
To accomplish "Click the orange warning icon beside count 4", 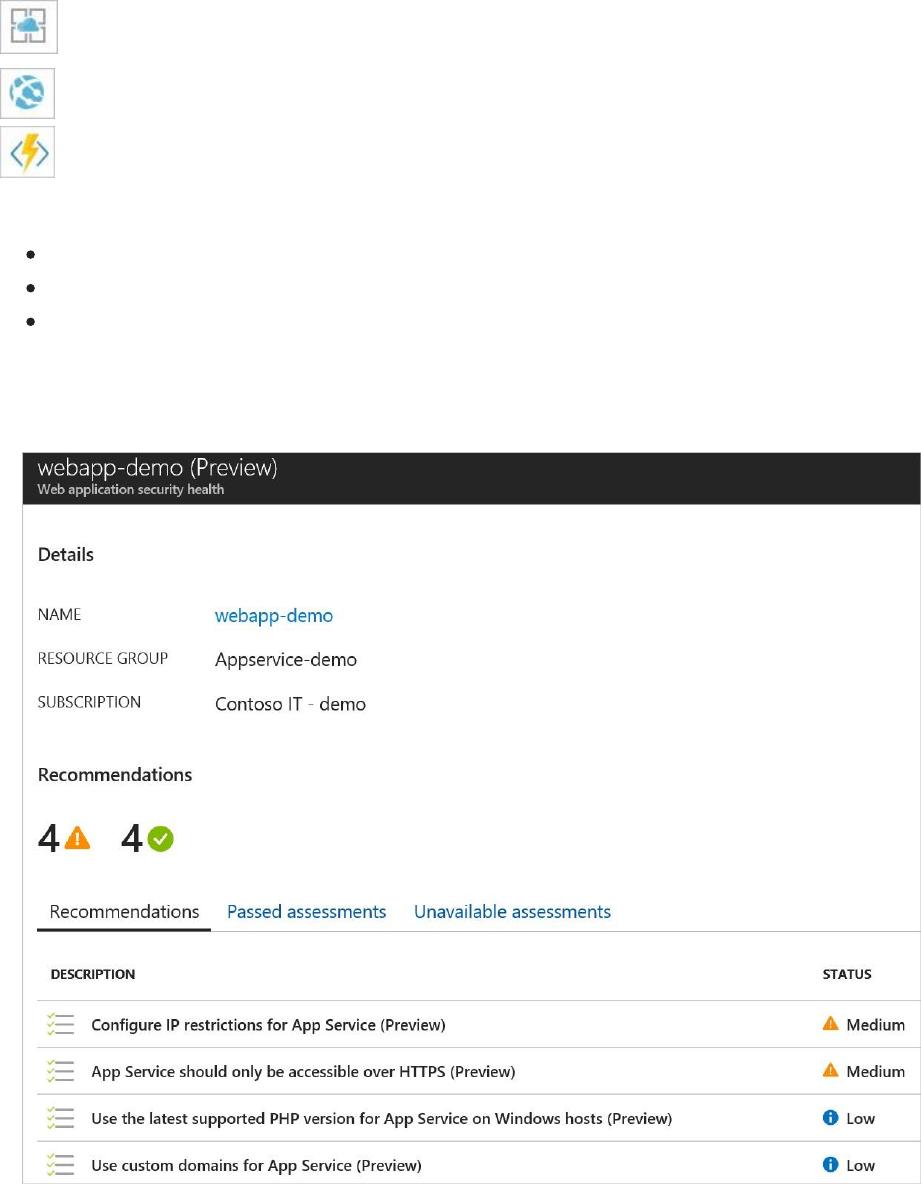I will point(77,838).
